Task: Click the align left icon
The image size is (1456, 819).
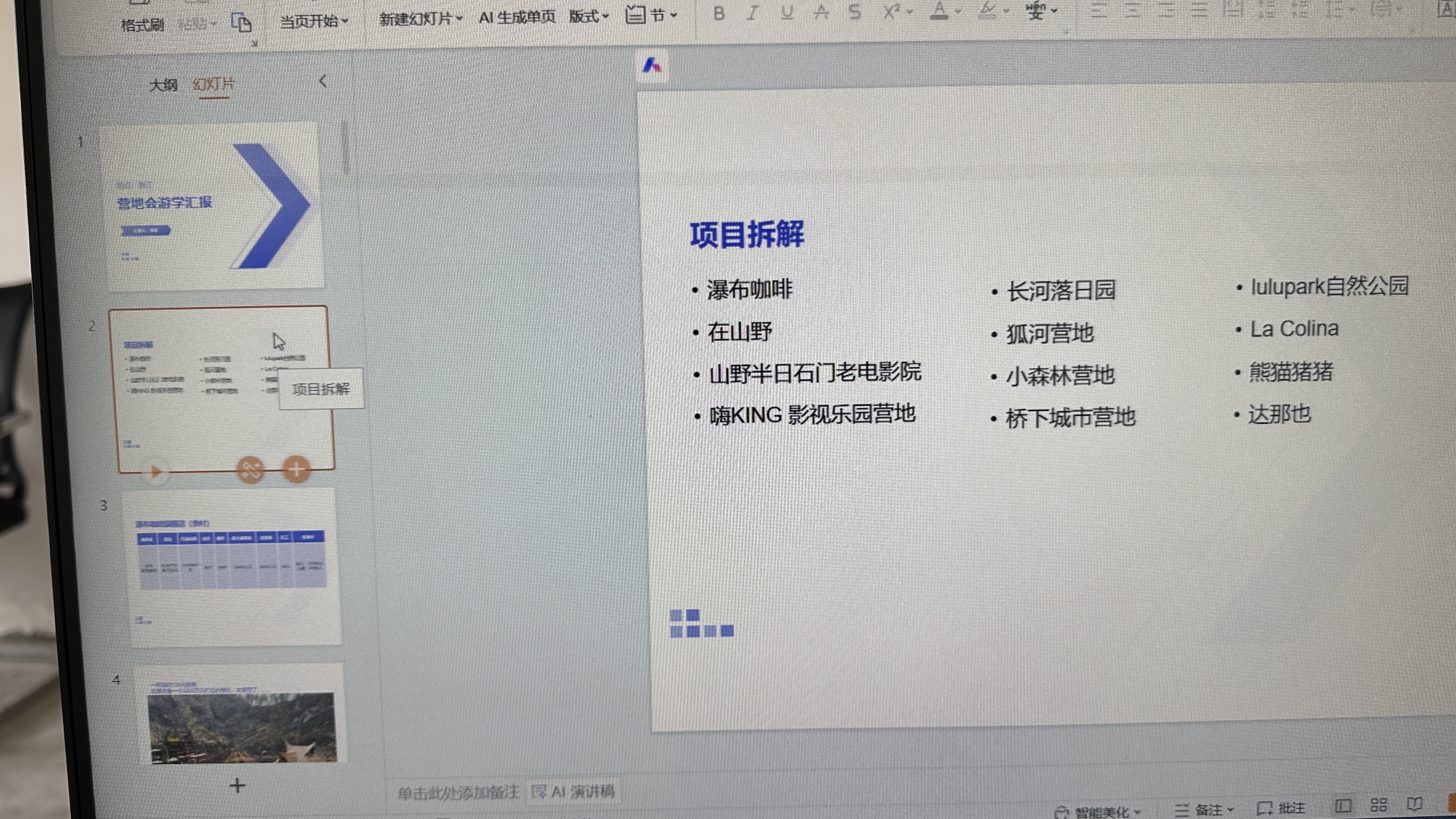Action: click(1098, 10)
